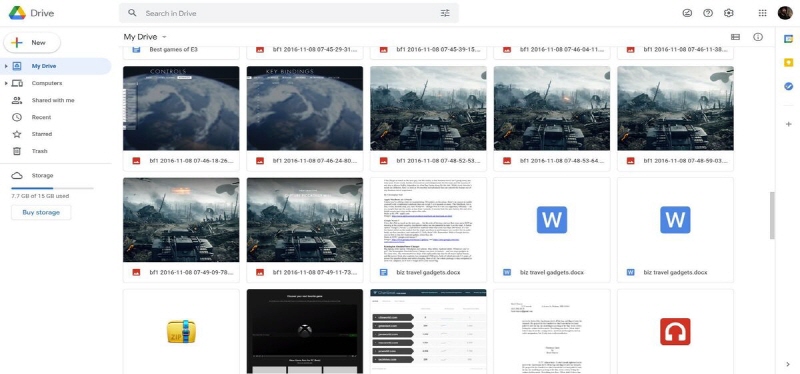Screen dimensions: 800x374
Task: Select the Controls screenshot thumbnail
Action: [x=181, y=108]
